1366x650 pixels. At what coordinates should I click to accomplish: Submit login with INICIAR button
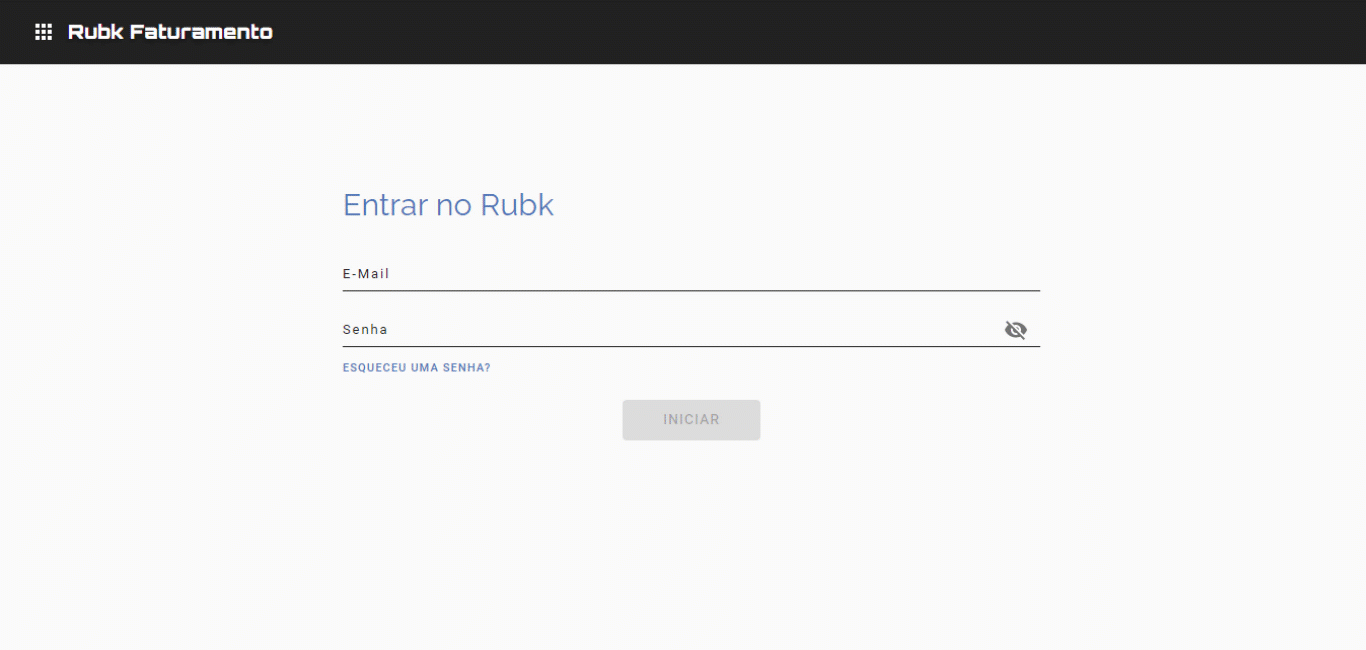click(691, 420)
